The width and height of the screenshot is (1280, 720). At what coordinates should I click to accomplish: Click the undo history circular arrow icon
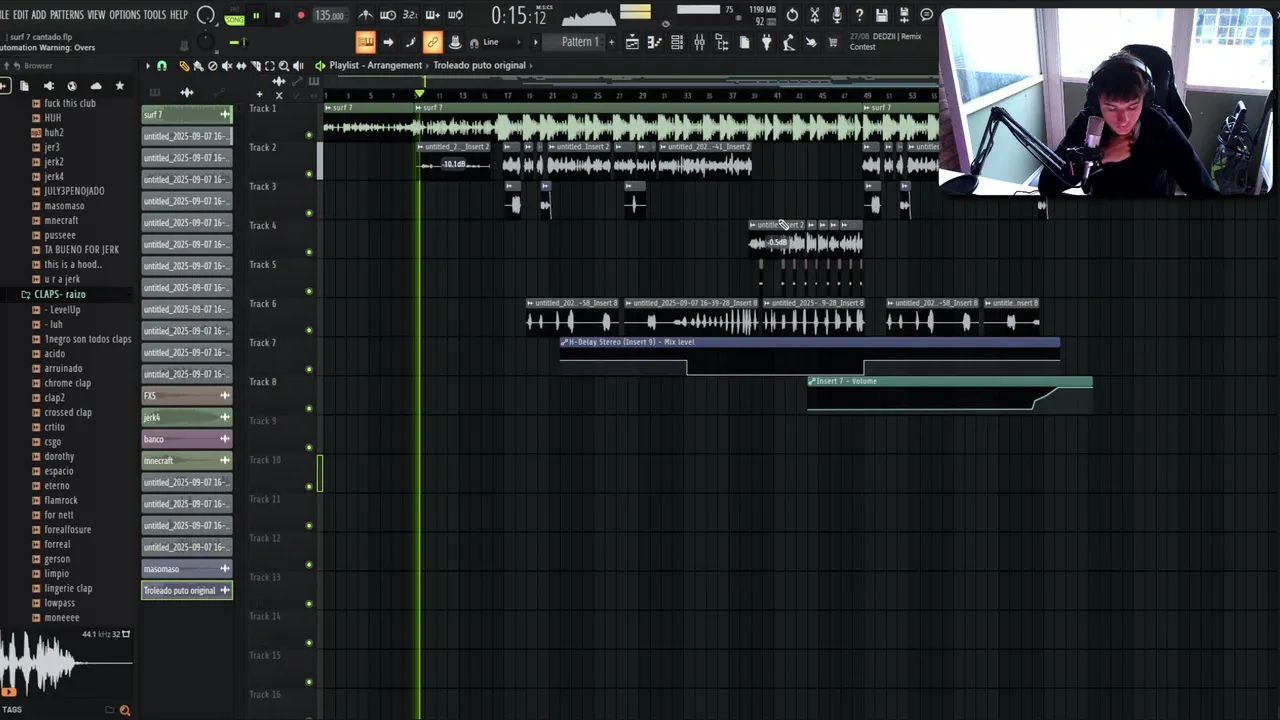tap(792, 15)
